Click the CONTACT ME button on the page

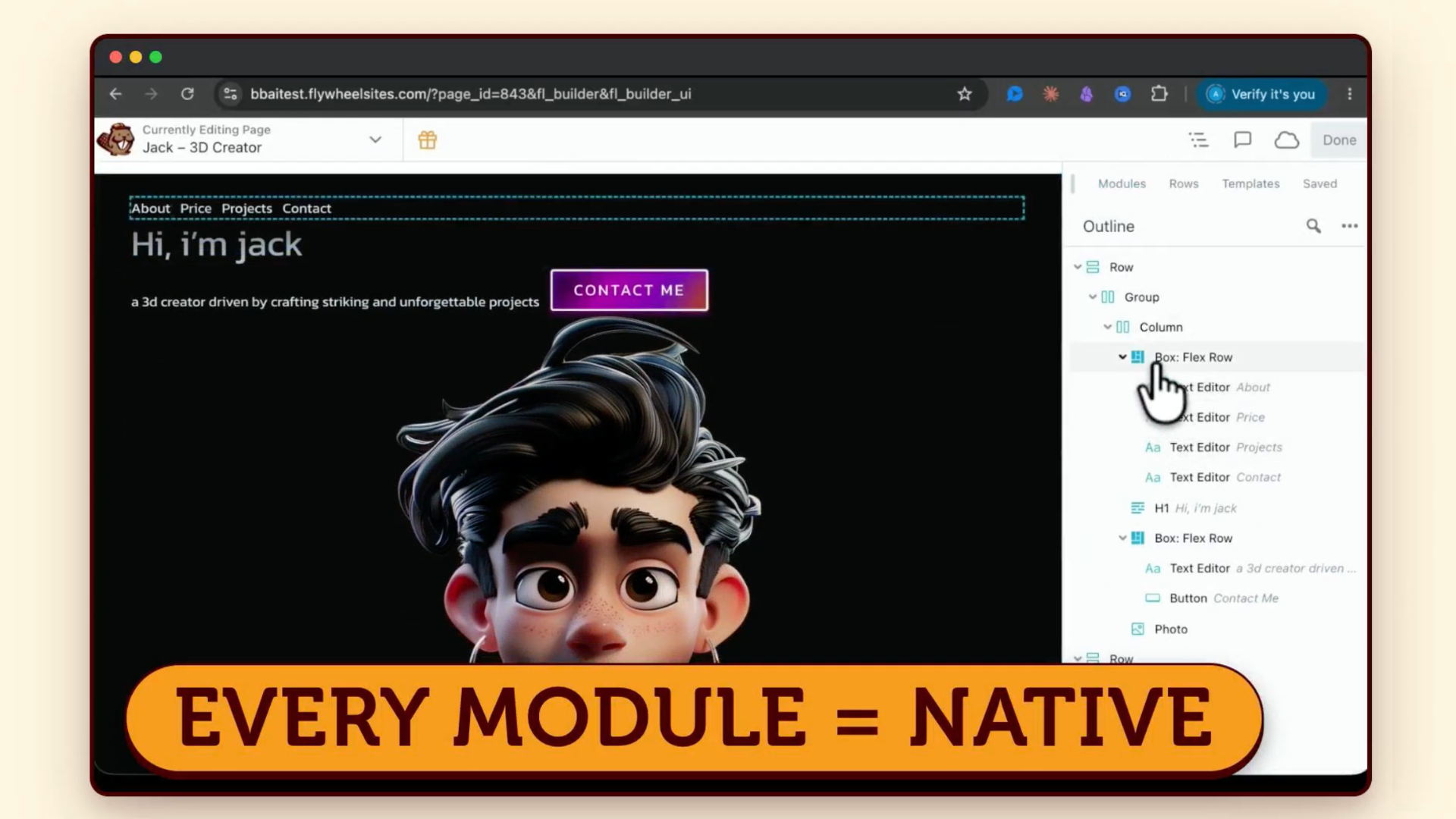(x=629, y=290)
